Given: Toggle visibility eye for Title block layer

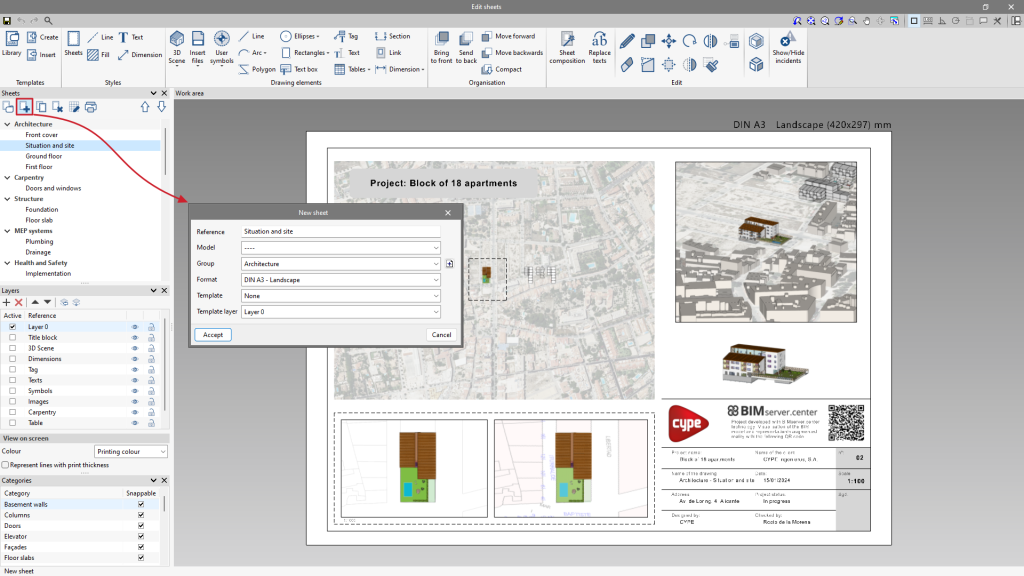Looking at the screenshot, I should point(135,338).
